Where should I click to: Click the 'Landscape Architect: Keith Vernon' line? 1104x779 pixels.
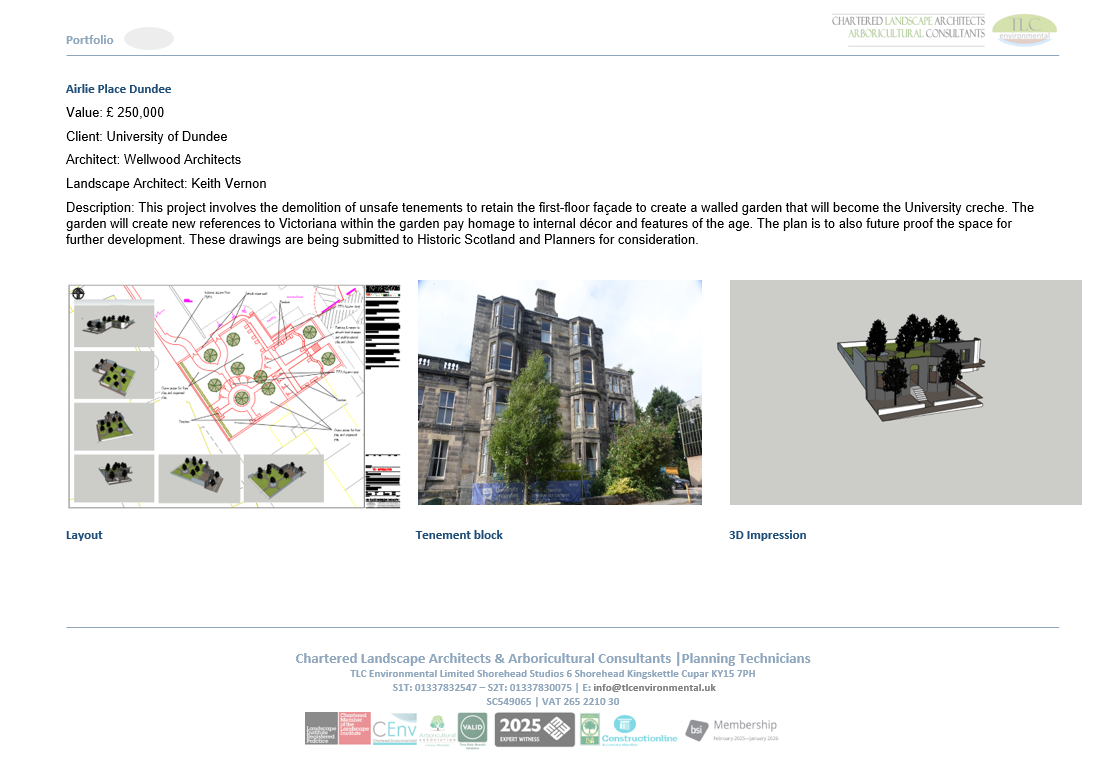pyautogui.click(x=166, y=184)
